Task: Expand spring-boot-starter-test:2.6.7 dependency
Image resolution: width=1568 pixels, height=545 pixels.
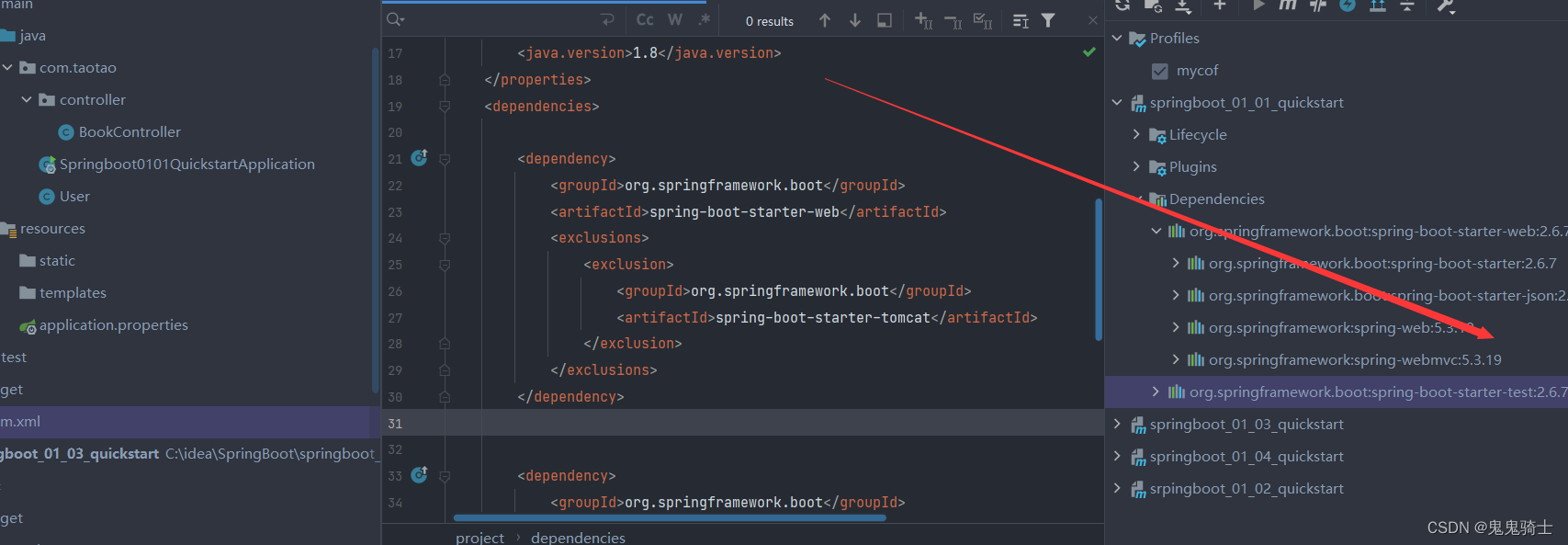Action: click(1156, 392)
